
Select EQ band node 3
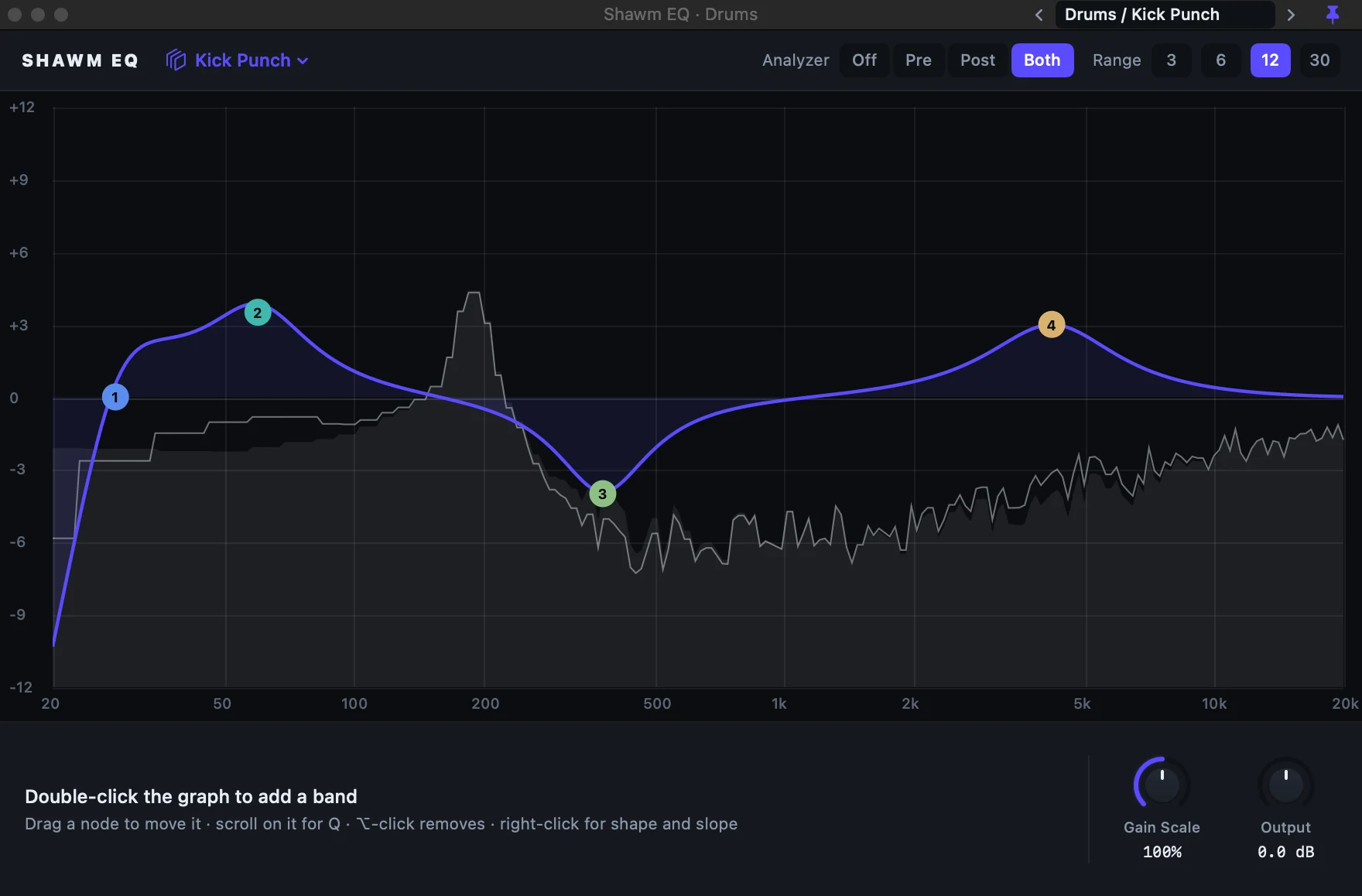(603, 494)
